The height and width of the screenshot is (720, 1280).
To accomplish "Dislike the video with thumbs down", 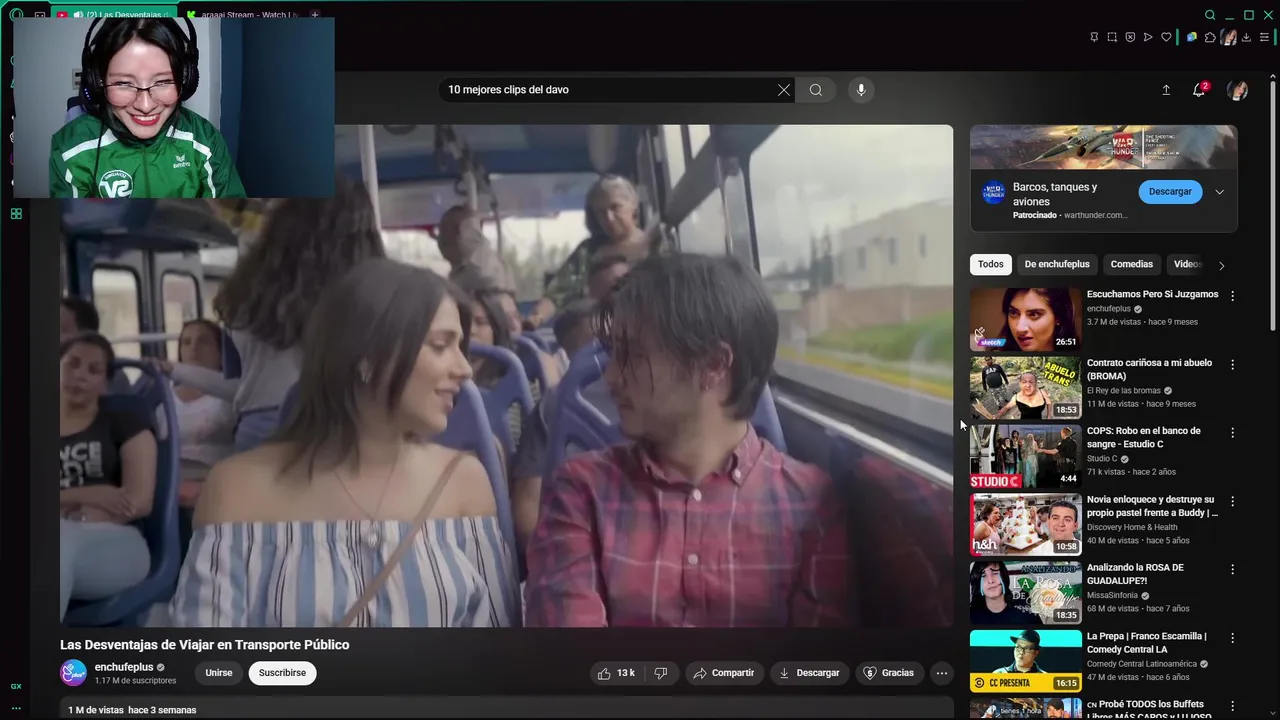I will (x=661, y=673).
